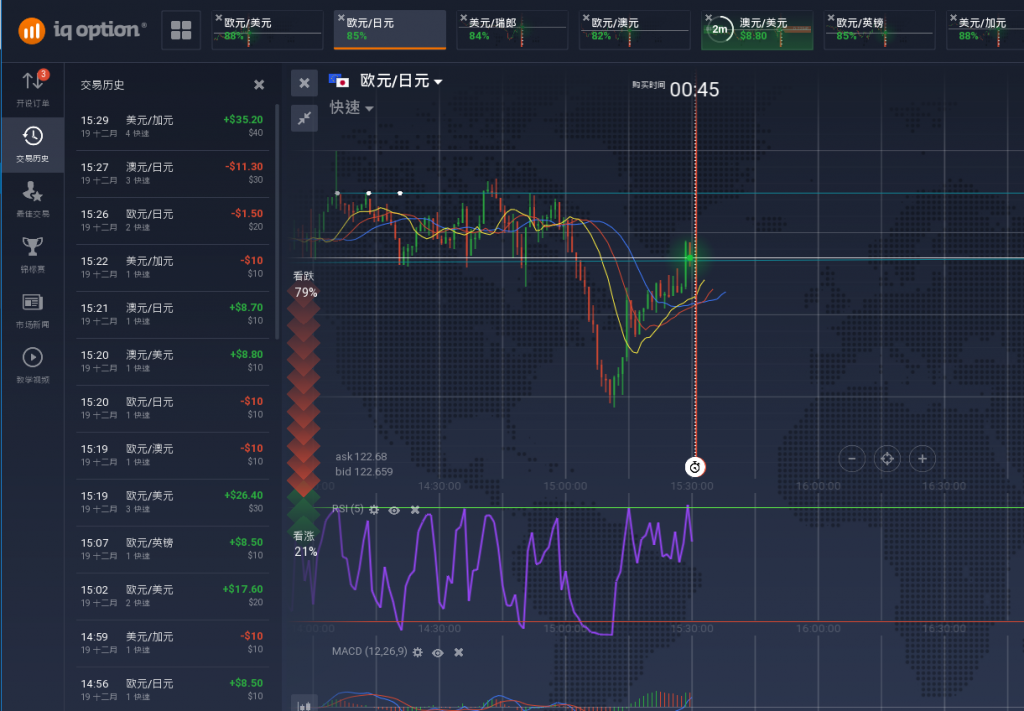Switch to the 欧元/美元 88% tab
The width and height of the screenshot is (1024, 711).
point(266,30)
